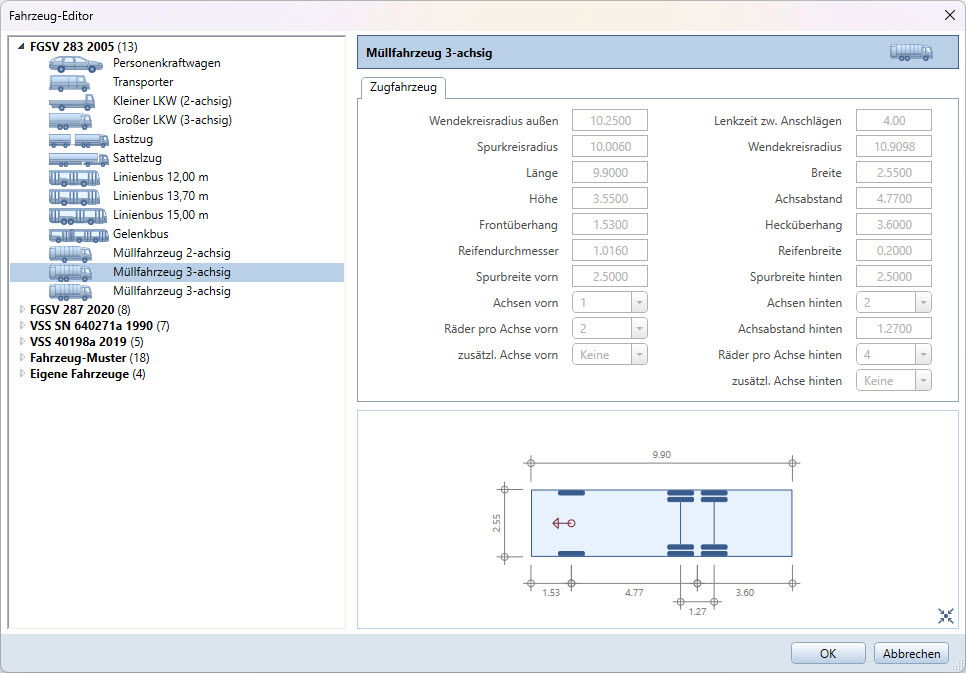Screen dimensions: 966x673
Task: Select the Sattelzug semi-trailer icon
Action: click(79, 159)
